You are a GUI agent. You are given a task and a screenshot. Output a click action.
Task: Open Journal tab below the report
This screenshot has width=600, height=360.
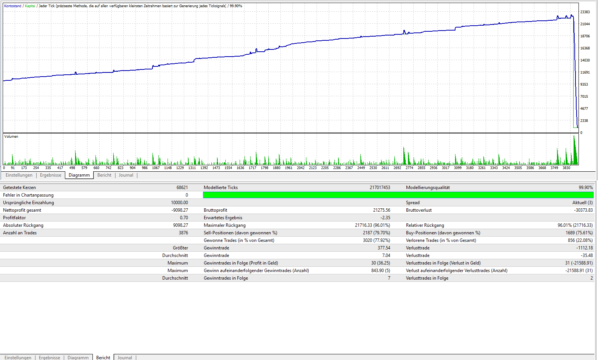click(125, 357)
